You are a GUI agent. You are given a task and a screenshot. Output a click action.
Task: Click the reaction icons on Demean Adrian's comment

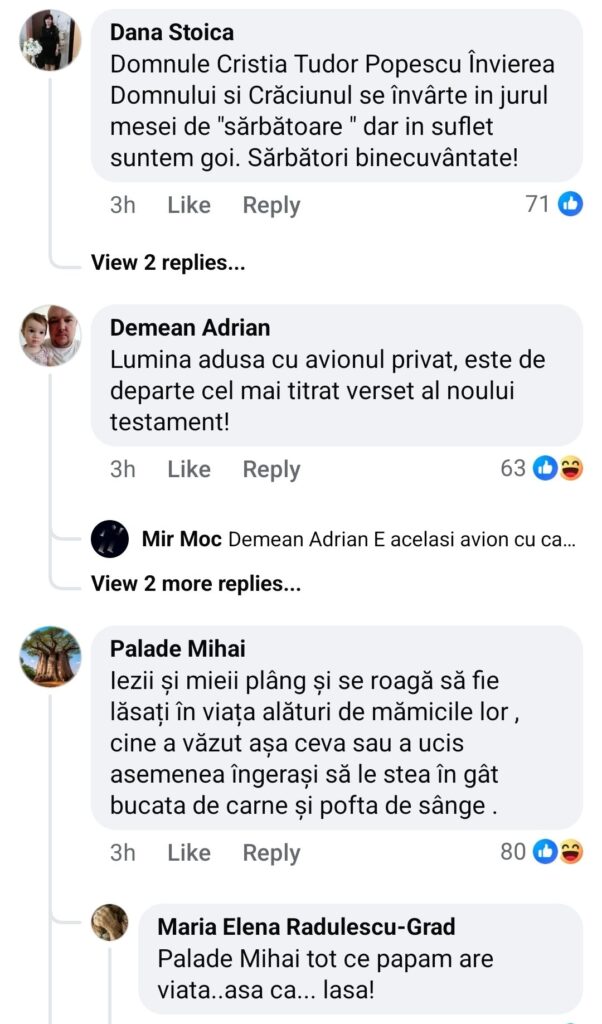(557, 468)
